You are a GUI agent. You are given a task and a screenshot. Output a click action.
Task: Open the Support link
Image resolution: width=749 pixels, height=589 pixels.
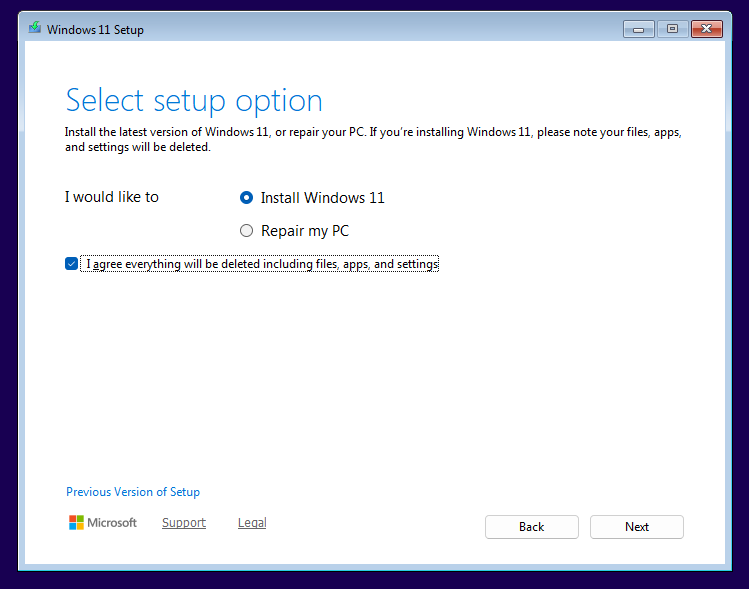184,523
